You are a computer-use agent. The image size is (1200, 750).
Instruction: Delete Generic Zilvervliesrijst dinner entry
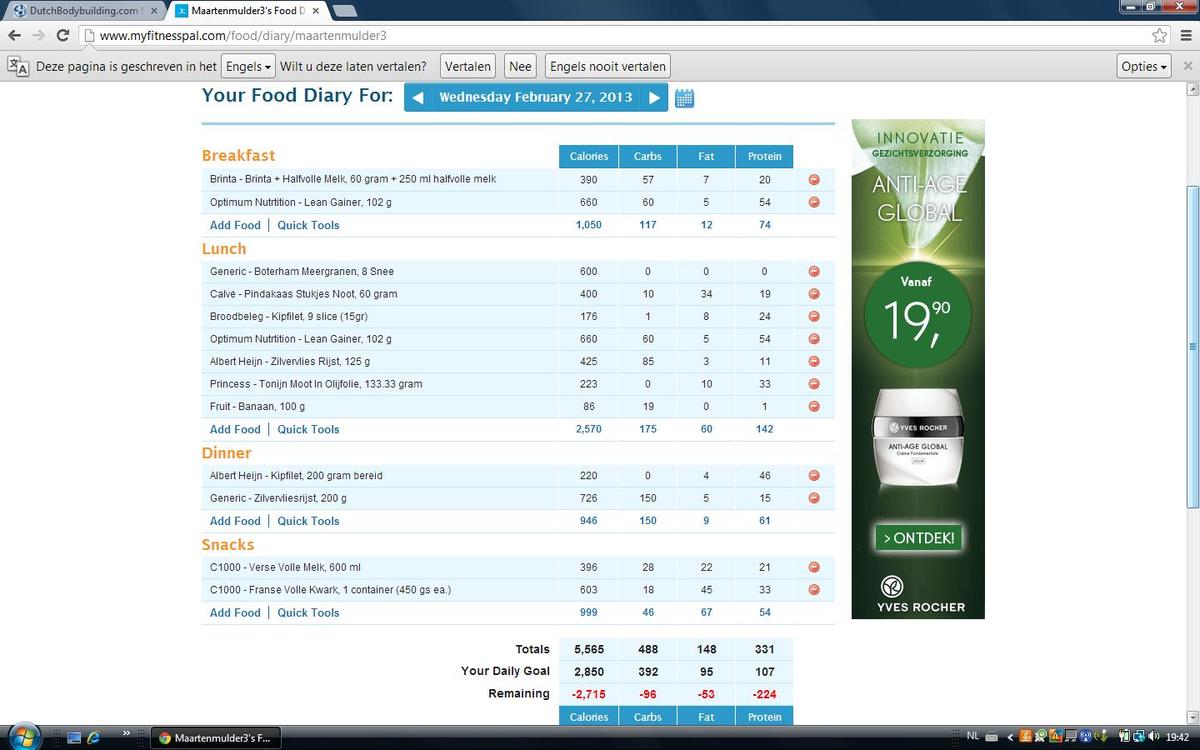click(x=813, y=498)
